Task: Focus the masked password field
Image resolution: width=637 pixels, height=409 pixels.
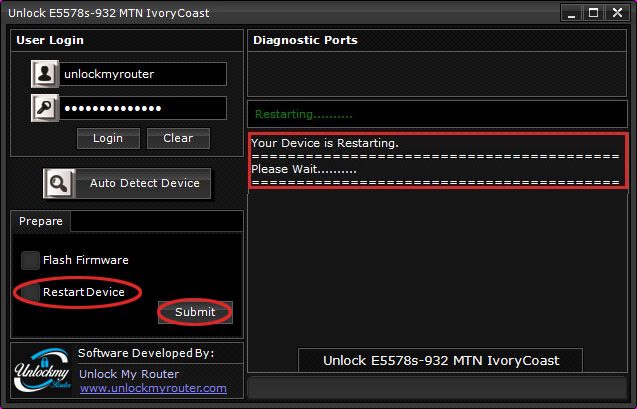Action: [x=143, y=108]
